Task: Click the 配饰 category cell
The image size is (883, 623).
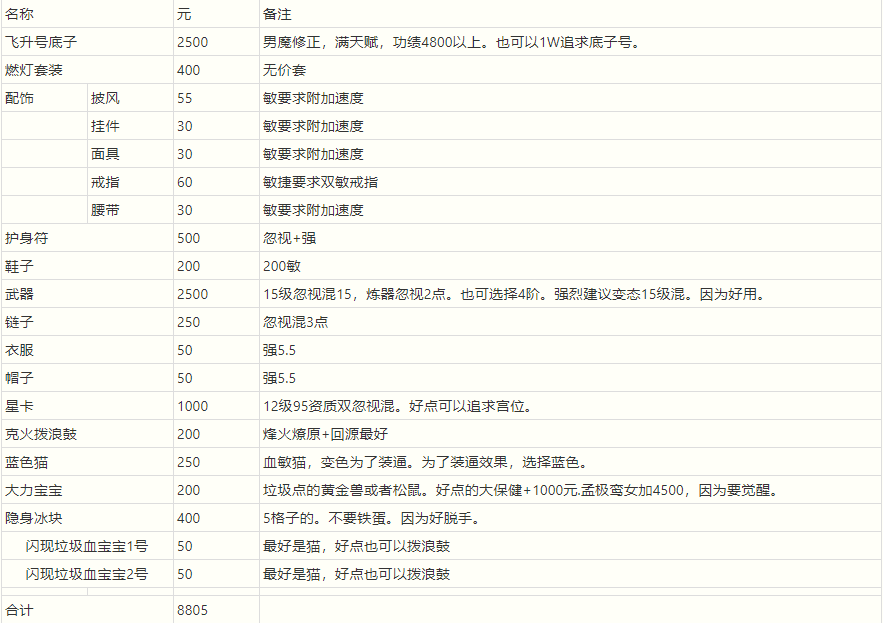Action: pyautogui.click(x=19, y=99)
